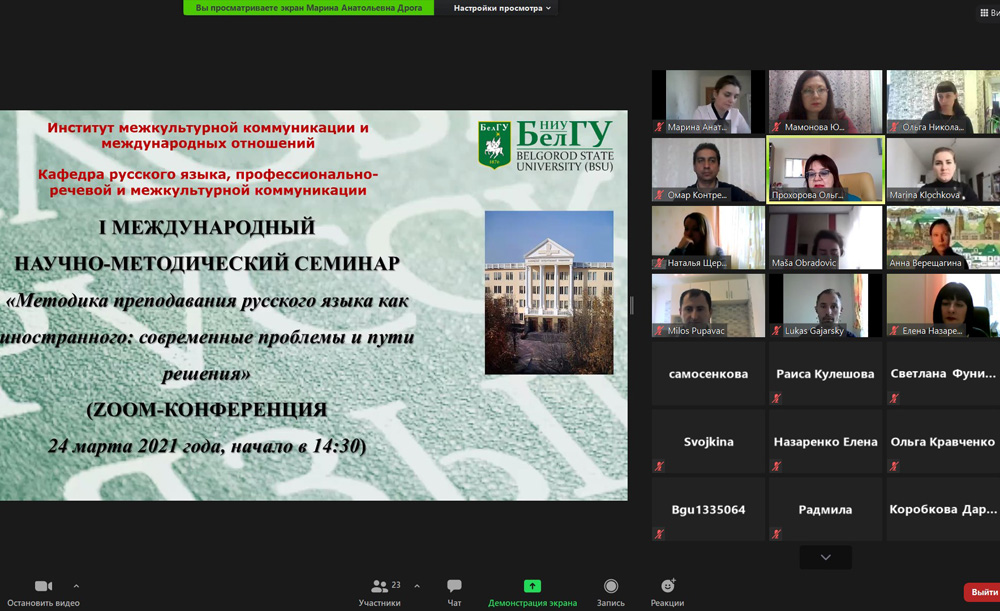Open the Чат chat panel
The height and width of the screenshot is (611, 1000).
(454, 586)
